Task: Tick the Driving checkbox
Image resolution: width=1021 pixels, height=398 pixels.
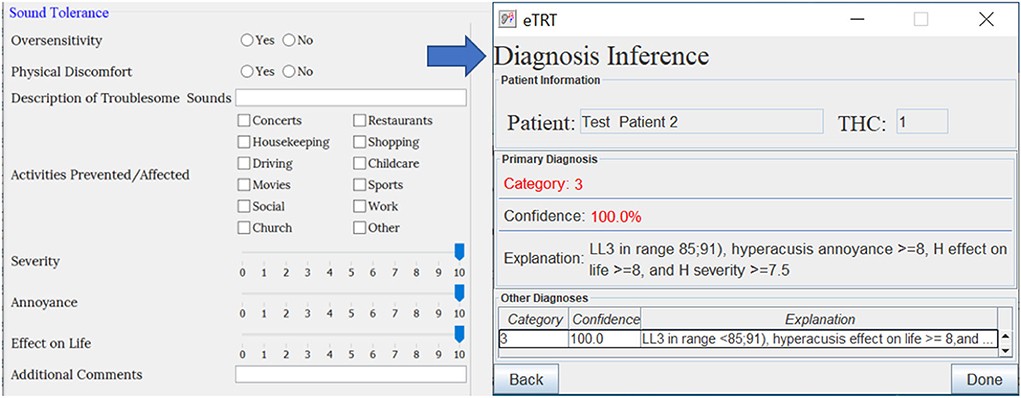Action: tap(244, 163)
